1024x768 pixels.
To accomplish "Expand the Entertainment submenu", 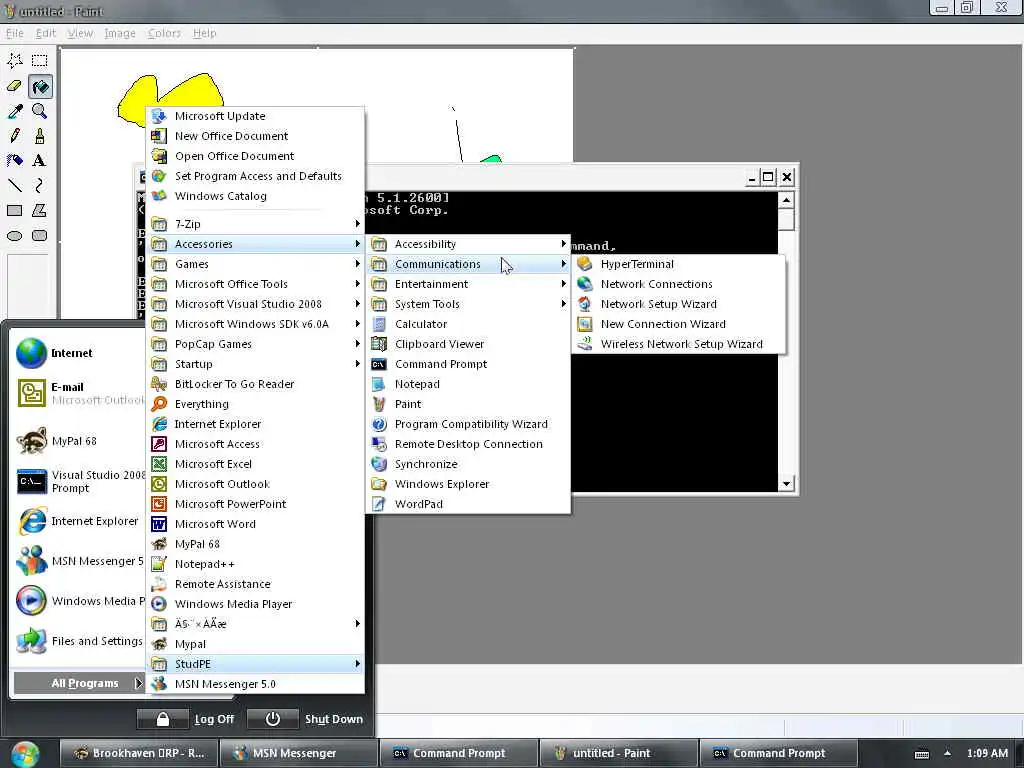I will 468,284.
